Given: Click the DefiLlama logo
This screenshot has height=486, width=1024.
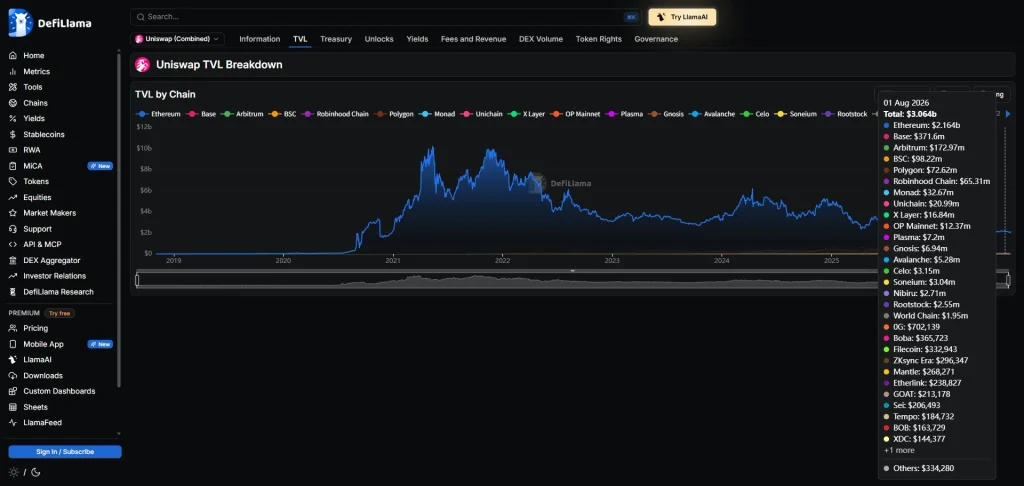Looking at the screenshot, I should [x=50, y=23].
